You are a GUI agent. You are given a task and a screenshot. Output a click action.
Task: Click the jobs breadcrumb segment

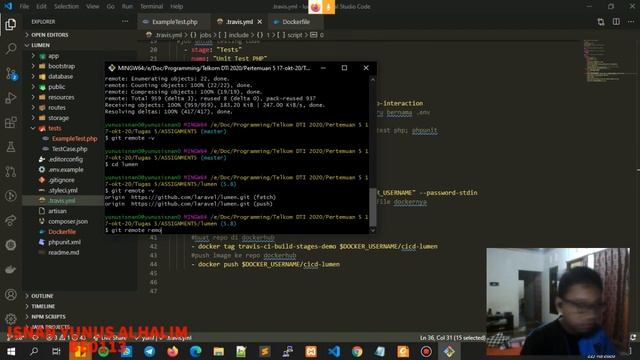tap(202, 35)
